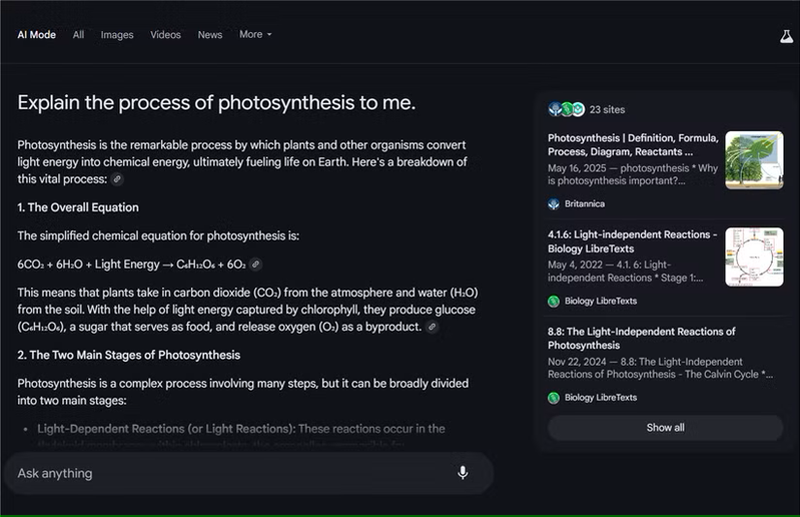Switch to the All tab
This screenshot has height=517, width=800.
pyautogui.click(x=78, y=35)
